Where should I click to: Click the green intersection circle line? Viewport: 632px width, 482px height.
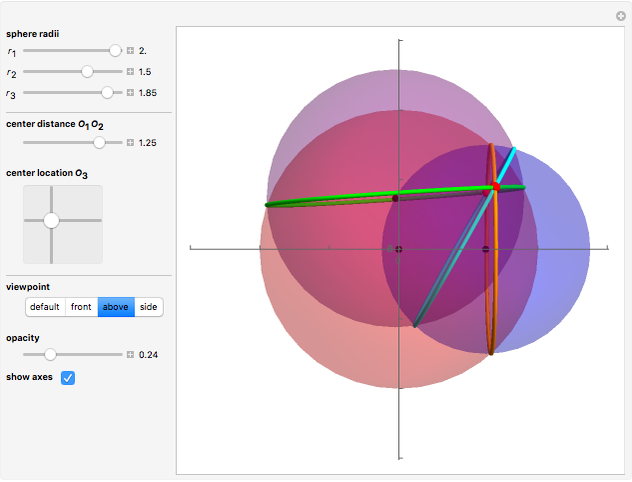click(330, 199)
